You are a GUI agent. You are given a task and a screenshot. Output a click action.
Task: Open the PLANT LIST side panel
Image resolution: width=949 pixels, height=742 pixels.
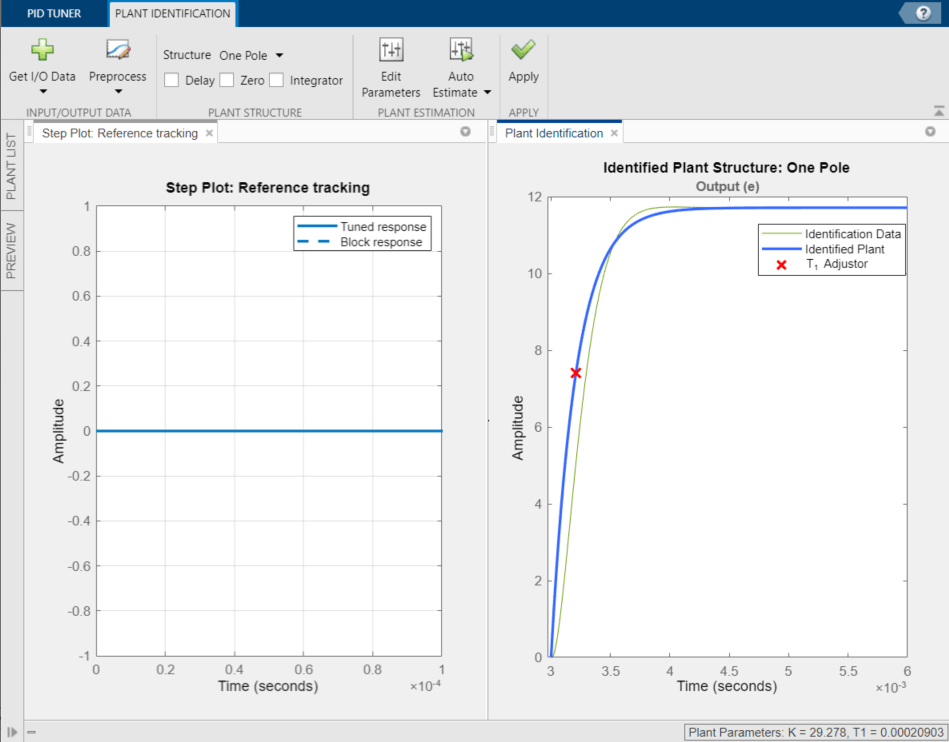point(12,166)
